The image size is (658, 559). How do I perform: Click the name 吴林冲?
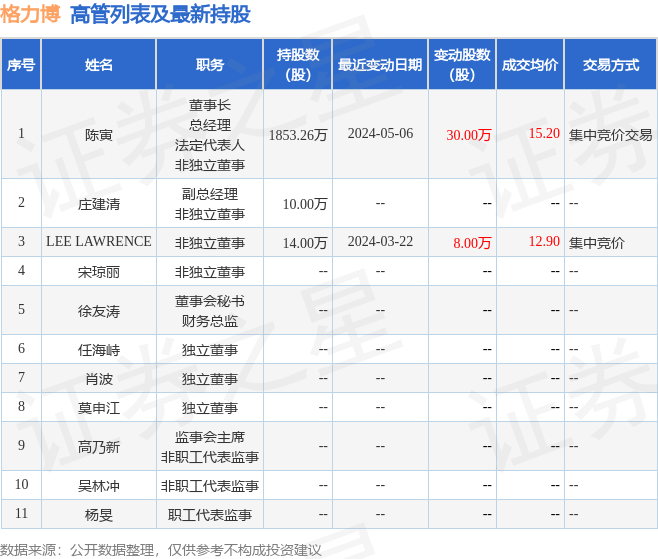(x=99, y=486)
